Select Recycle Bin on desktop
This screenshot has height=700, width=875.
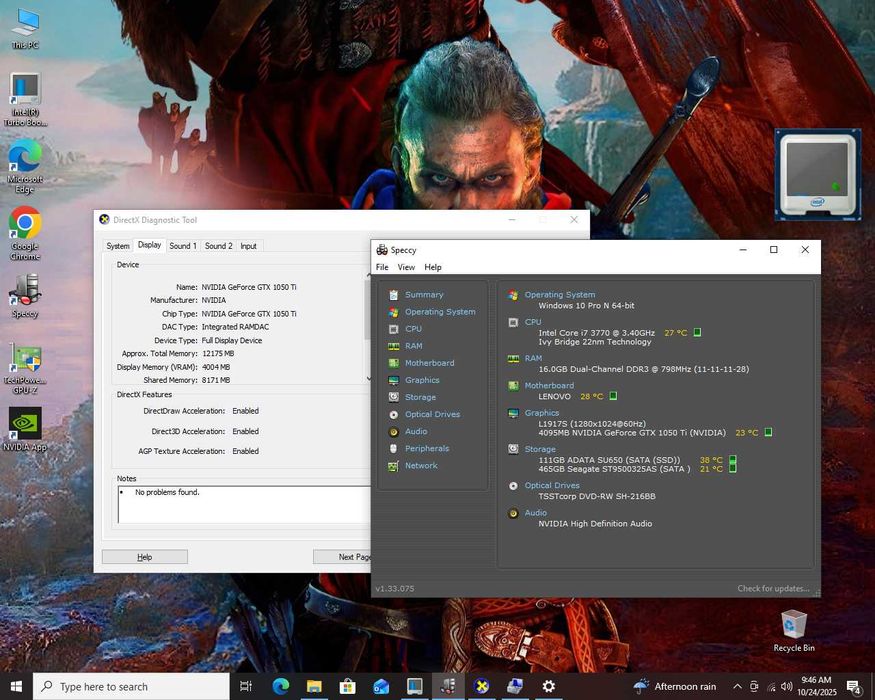794,631
